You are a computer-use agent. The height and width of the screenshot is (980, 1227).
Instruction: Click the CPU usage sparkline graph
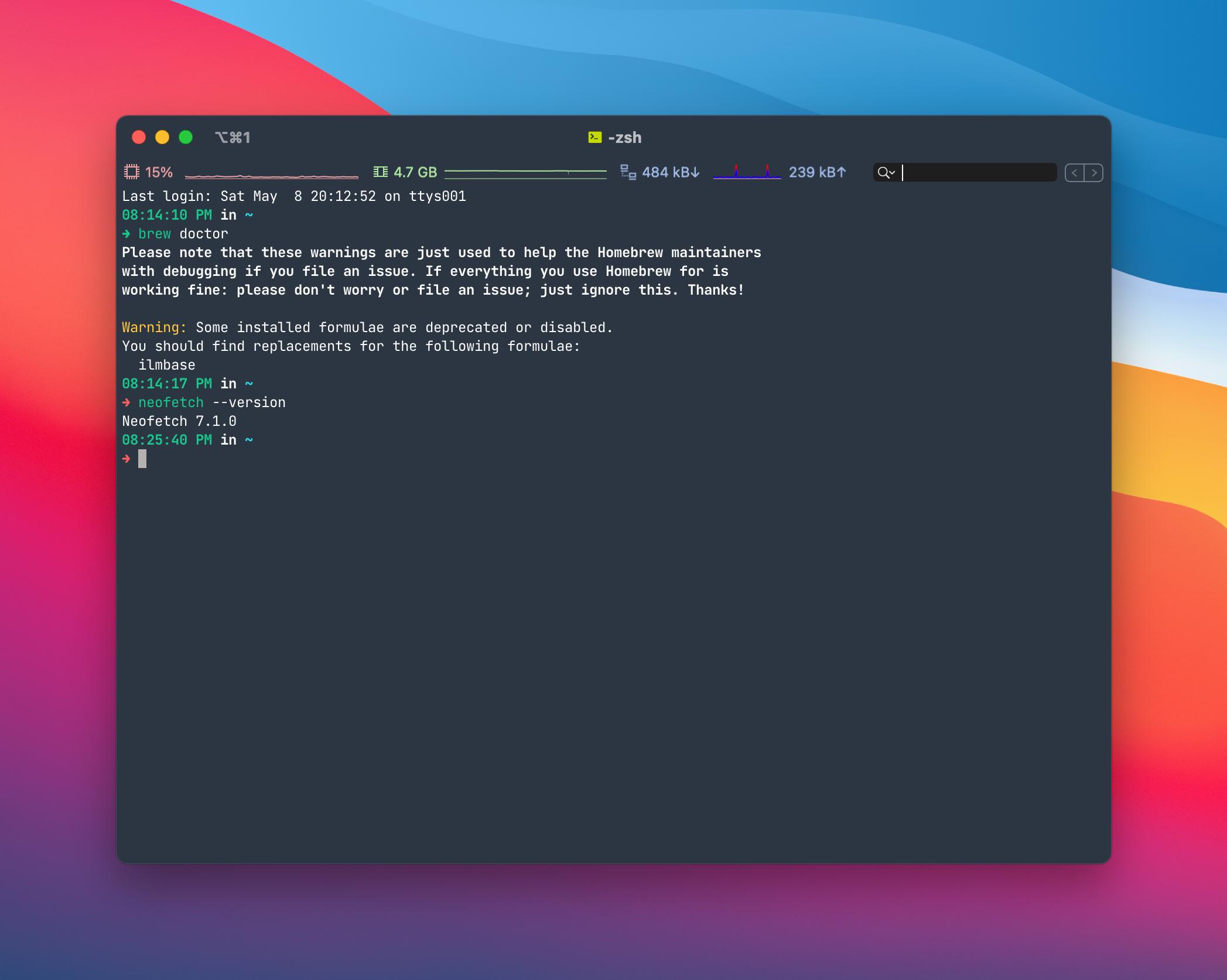pos(272,174)
